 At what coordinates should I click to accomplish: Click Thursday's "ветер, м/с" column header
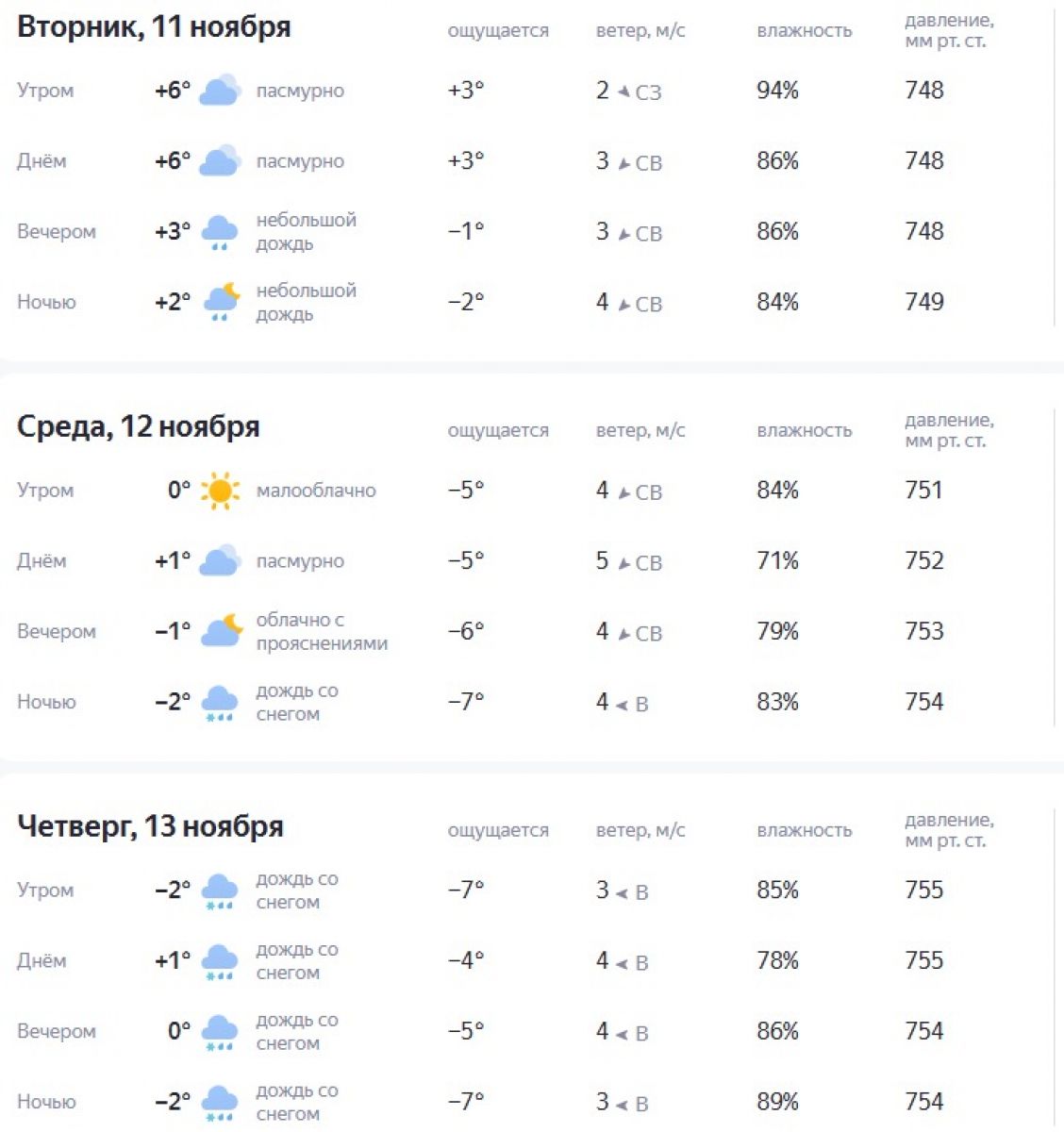[640, 830]
